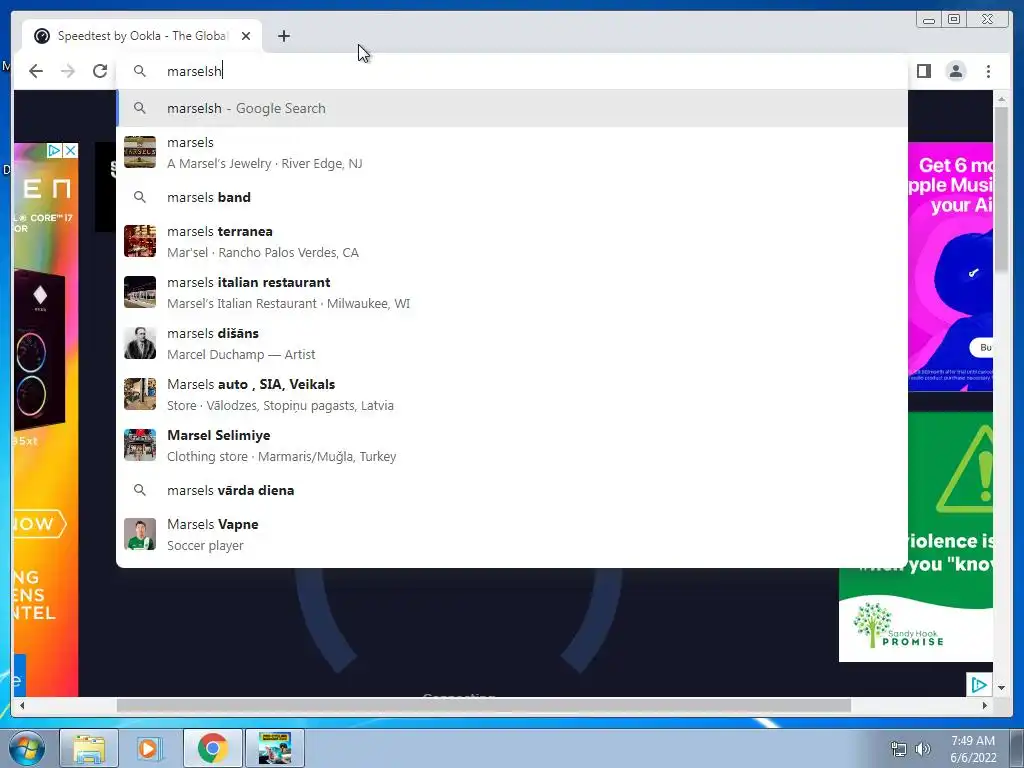Choose 'Marsels Vapne' soccer player suggestion
This screenshot has height=768, width=1024.
pos(512,534)
